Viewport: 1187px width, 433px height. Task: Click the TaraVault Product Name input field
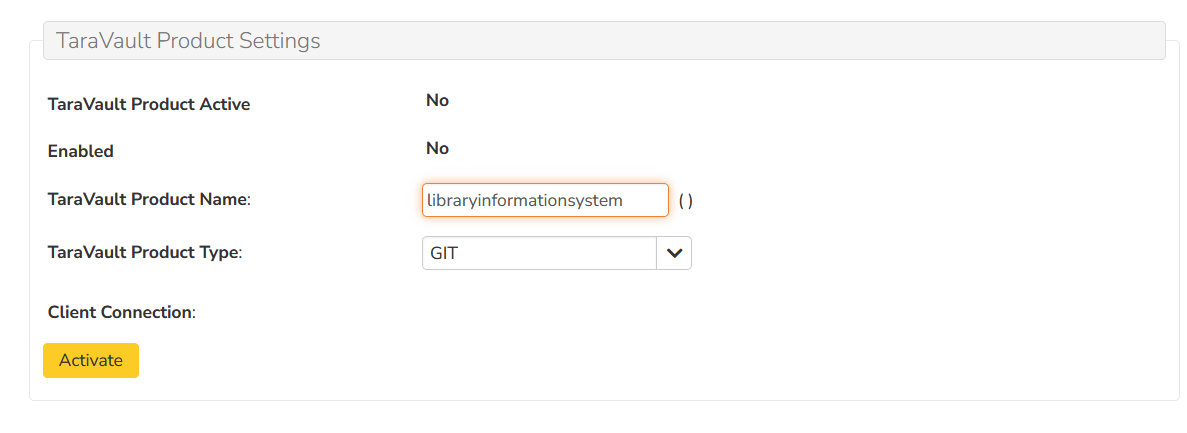tap(545, 200)
